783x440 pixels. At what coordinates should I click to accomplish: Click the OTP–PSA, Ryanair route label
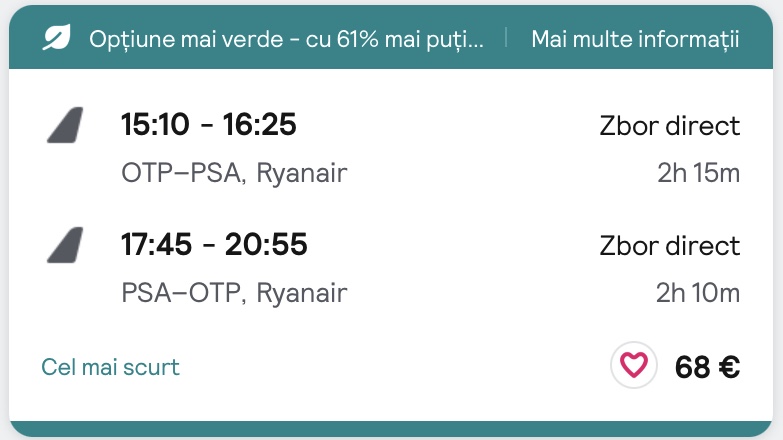click(x=234, y=173)
